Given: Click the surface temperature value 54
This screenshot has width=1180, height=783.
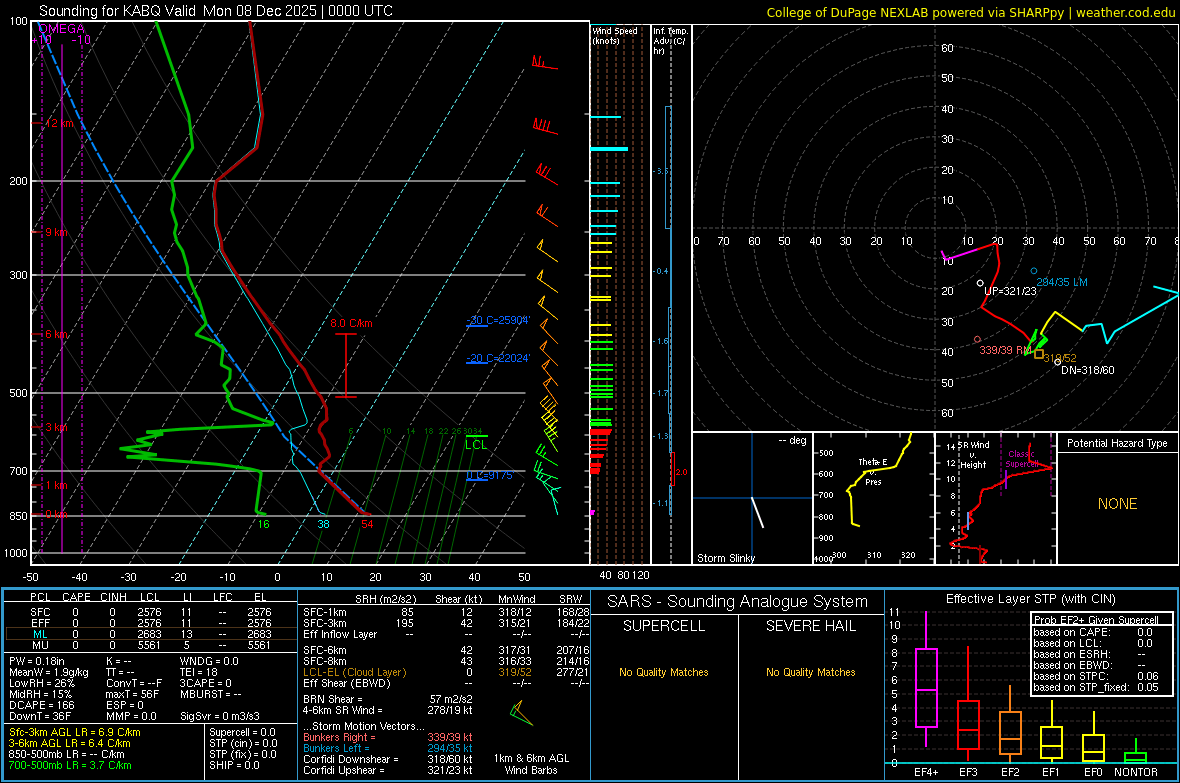Looking at the screenshot, I should pyautogui.click(x=367, y=524).
